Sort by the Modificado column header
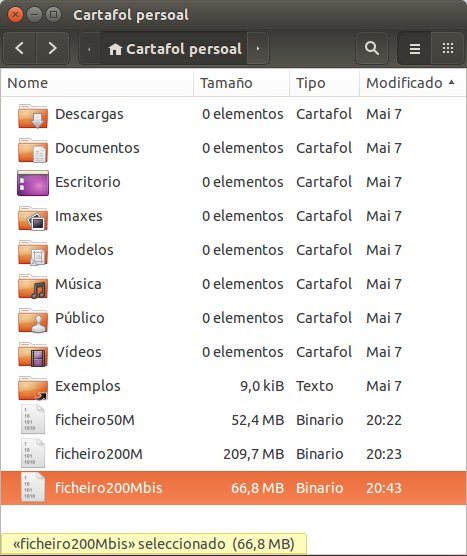467x556 pixels. [413, 83]
